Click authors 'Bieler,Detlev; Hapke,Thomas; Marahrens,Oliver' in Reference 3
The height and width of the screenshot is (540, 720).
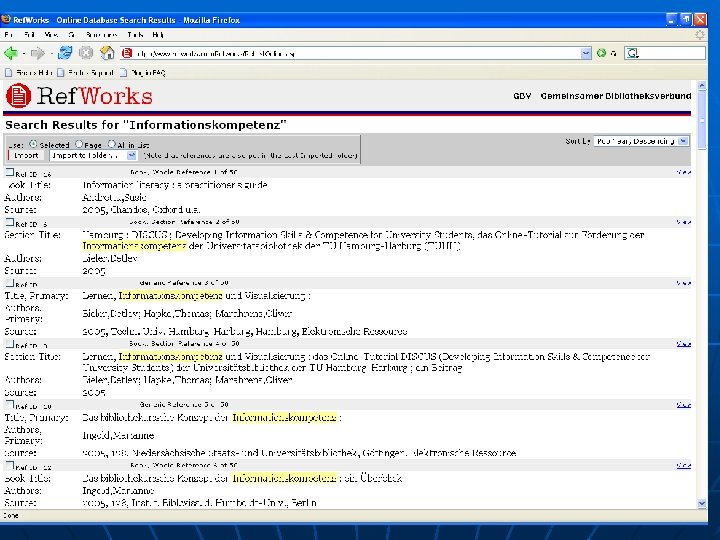(x=187, y=314)
